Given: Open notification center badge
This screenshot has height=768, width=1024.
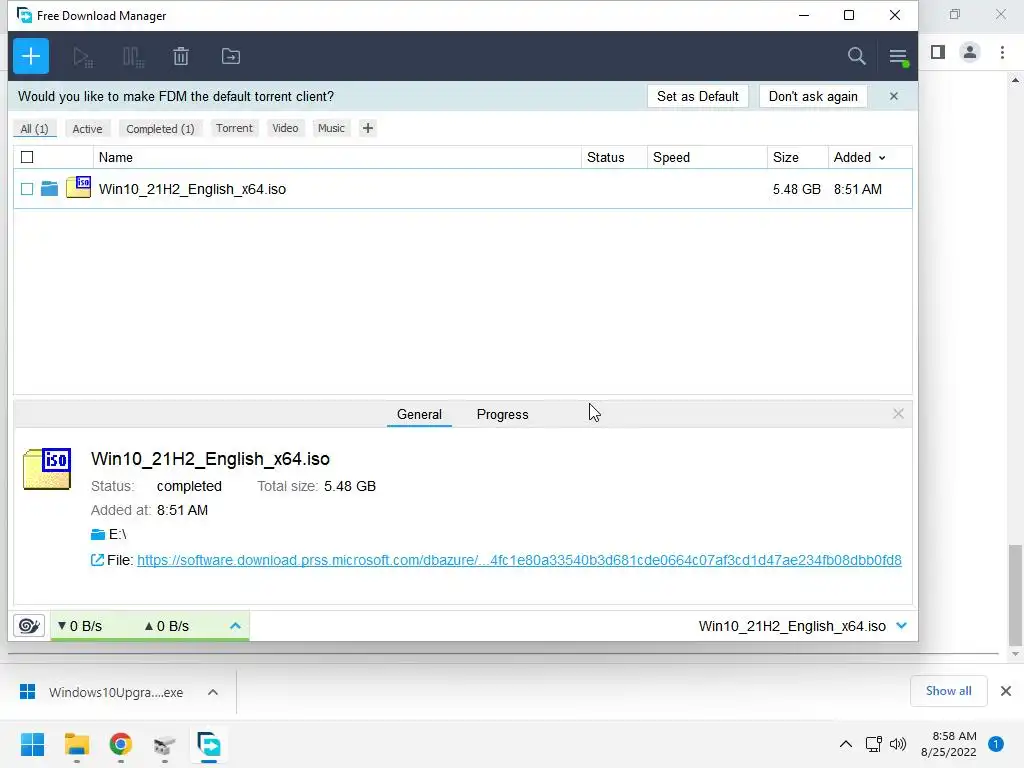Looking at the screenshot, I should (995, 744).
